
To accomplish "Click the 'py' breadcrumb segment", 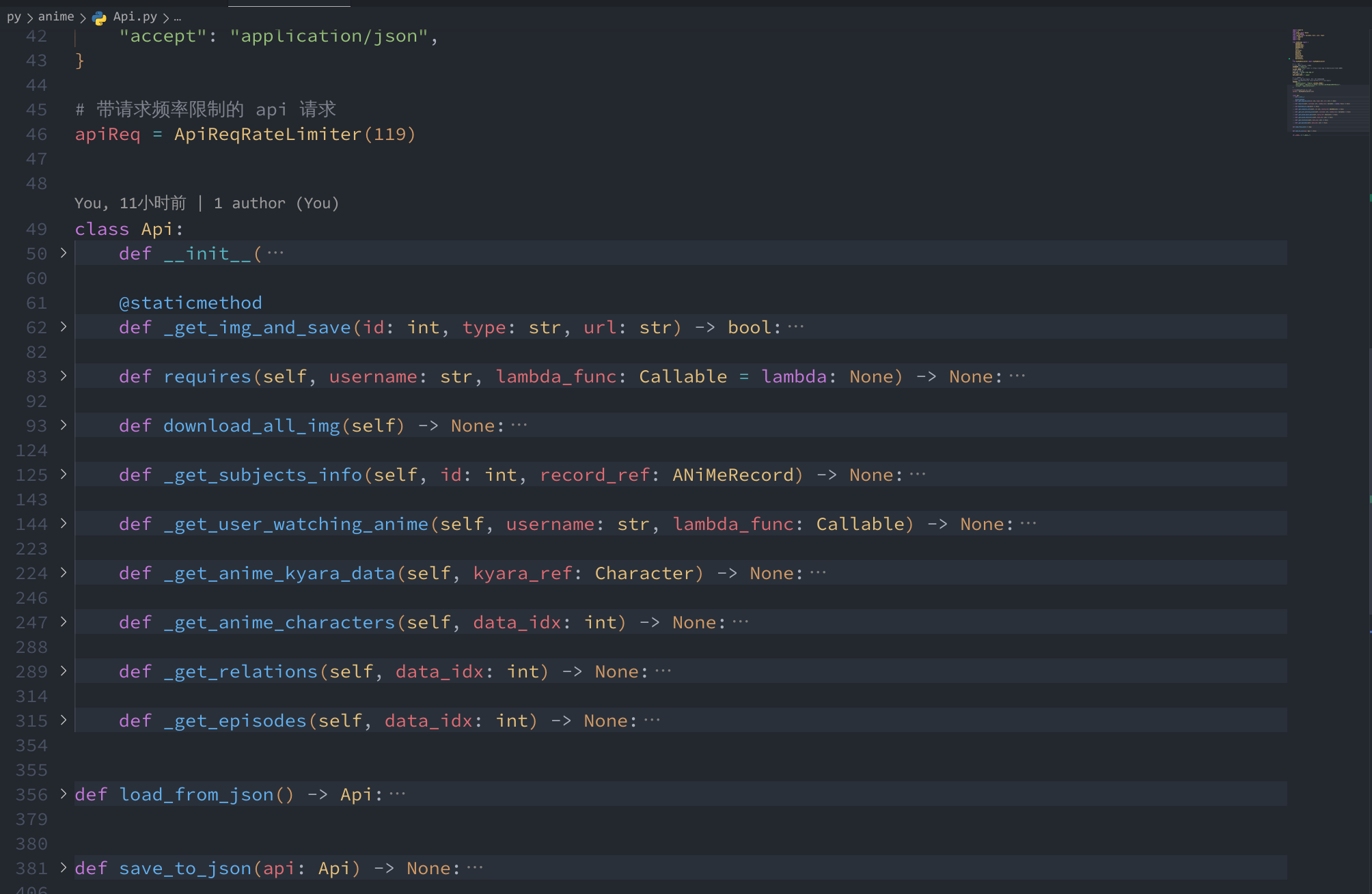I will (14, 17).
